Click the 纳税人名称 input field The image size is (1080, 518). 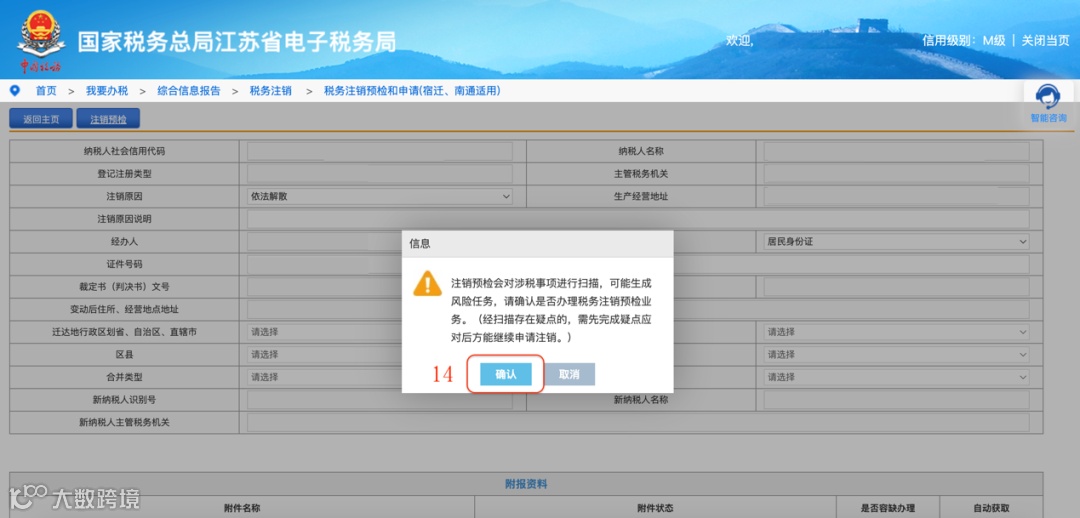tap(896, 152)
